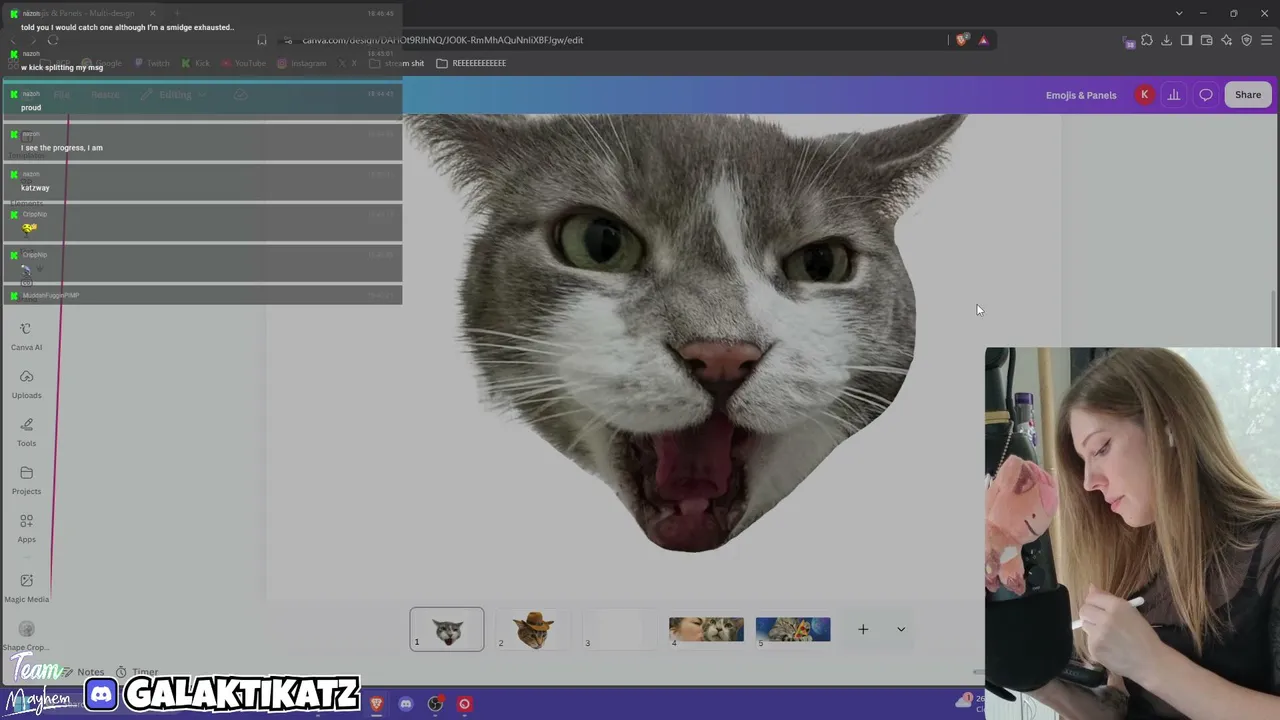Open the Tools panel in sidebar
This screenshot has width=1280, height=720.
26,432
